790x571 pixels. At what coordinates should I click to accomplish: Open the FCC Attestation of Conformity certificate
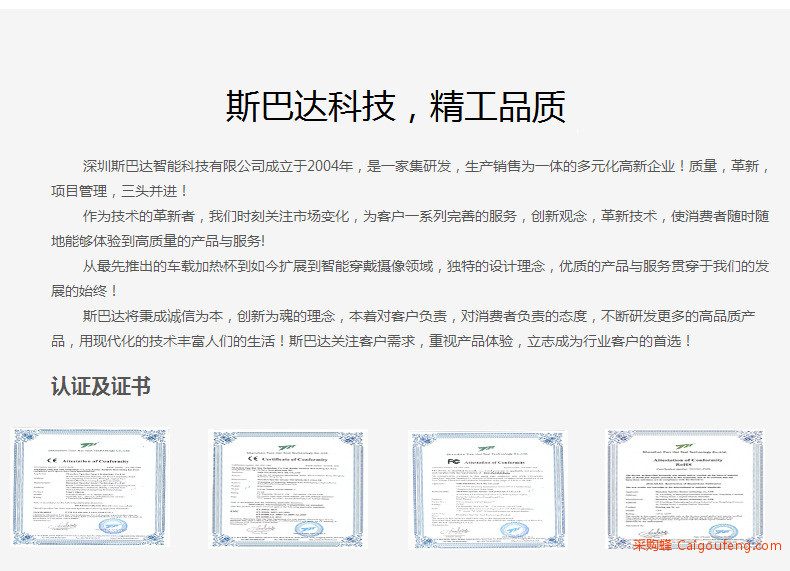pyautogui.click(x=487, y=489)
